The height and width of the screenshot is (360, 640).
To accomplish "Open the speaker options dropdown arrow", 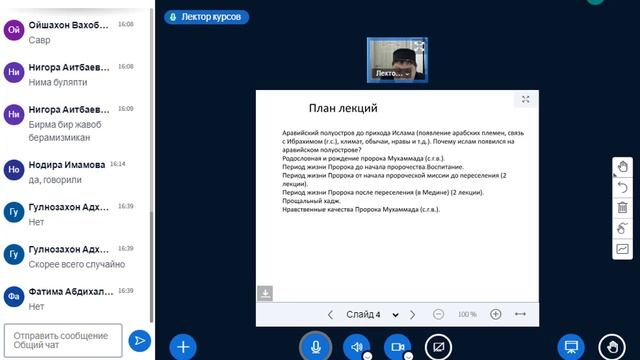I will 367,356.
